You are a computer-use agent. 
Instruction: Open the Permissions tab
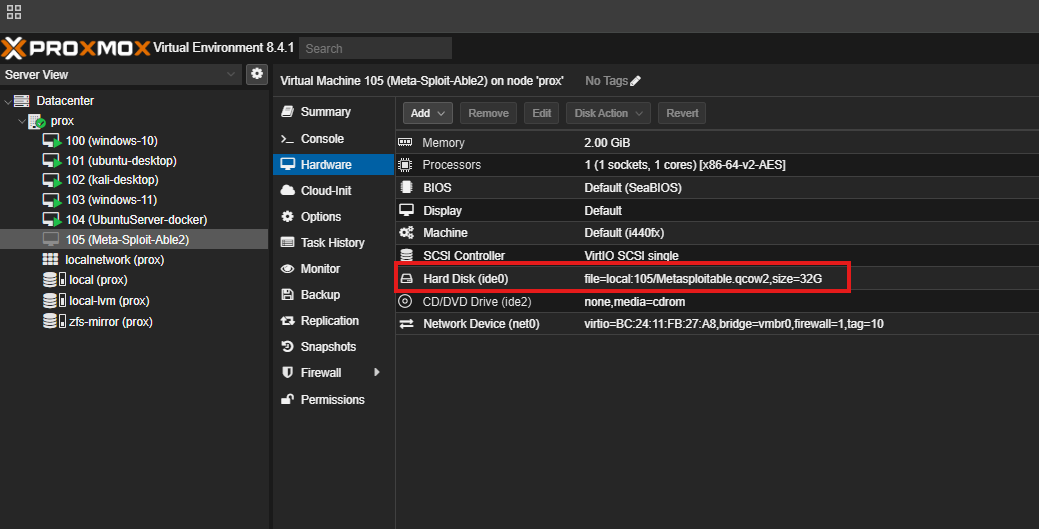click(x=333, y=400)
